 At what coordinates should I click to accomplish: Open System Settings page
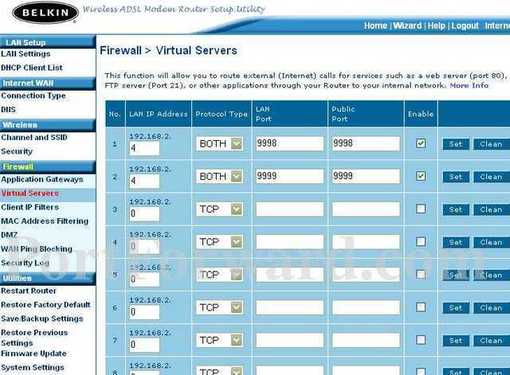point(33,367)
